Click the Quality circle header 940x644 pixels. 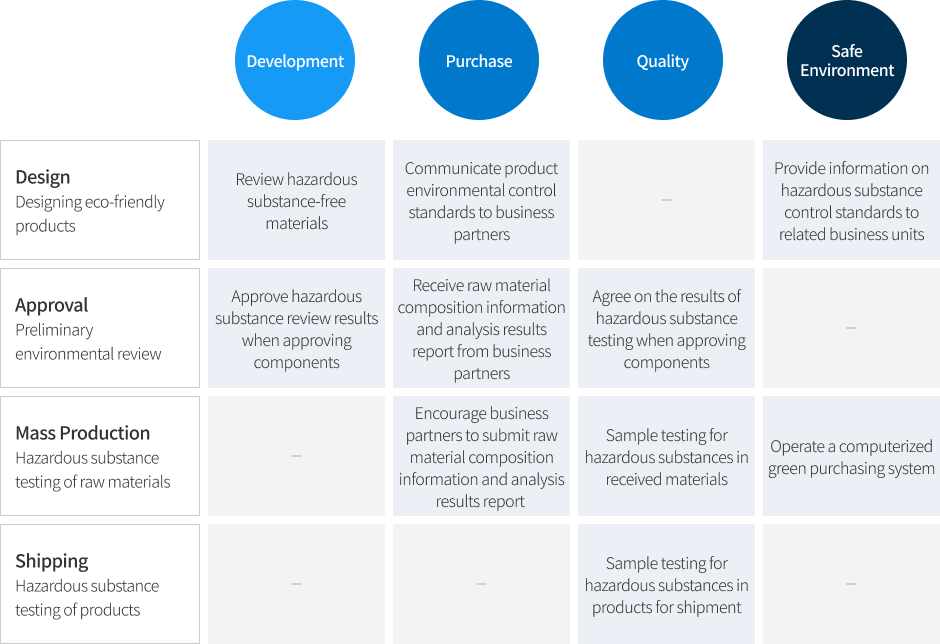coord(662,60)
